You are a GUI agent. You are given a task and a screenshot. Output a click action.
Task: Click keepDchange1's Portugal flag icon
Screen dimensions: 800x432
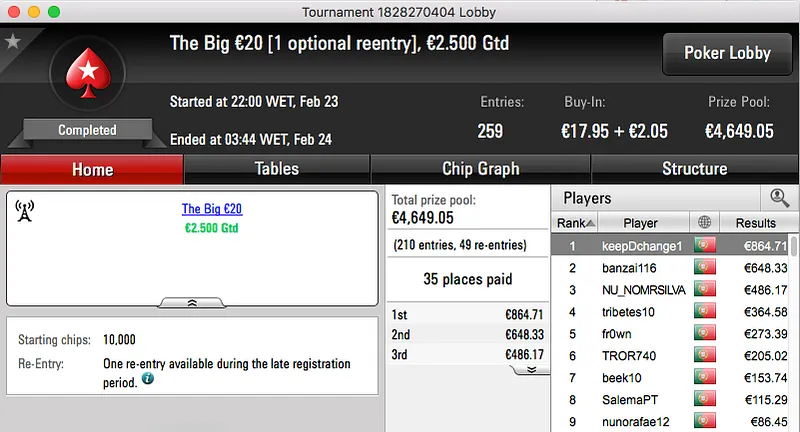[x=706, y=245]
